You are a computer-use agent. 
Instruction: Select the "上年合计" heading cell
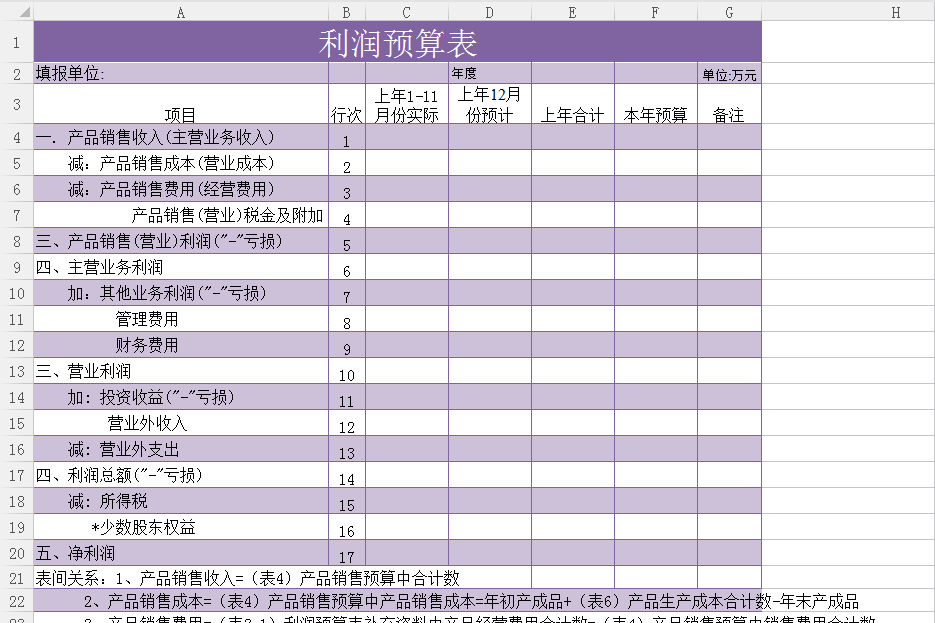coord(572,104)
